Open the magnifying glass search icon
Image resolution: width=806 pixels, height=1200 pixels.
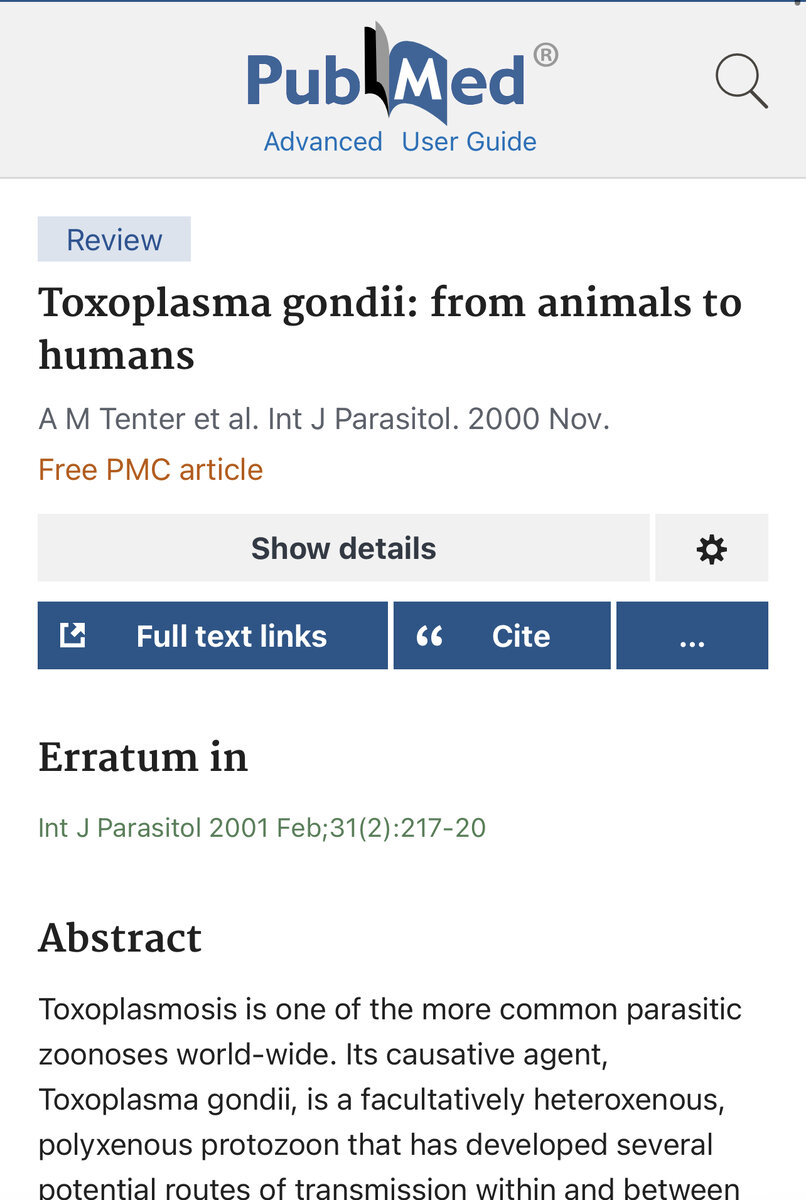tap(741, 81)
